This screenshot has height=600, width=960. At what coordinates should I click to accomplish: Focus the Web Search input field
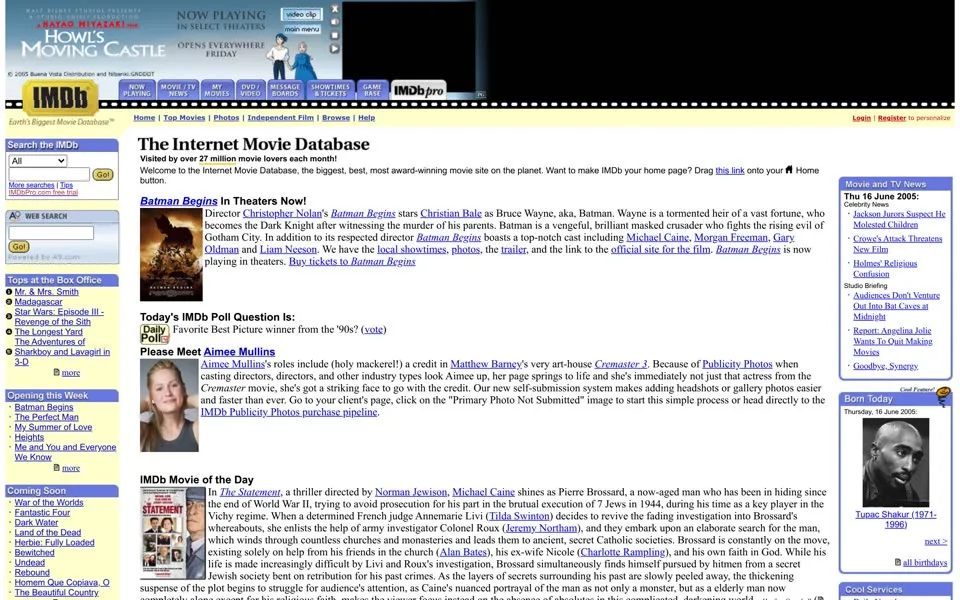[51, 233]
